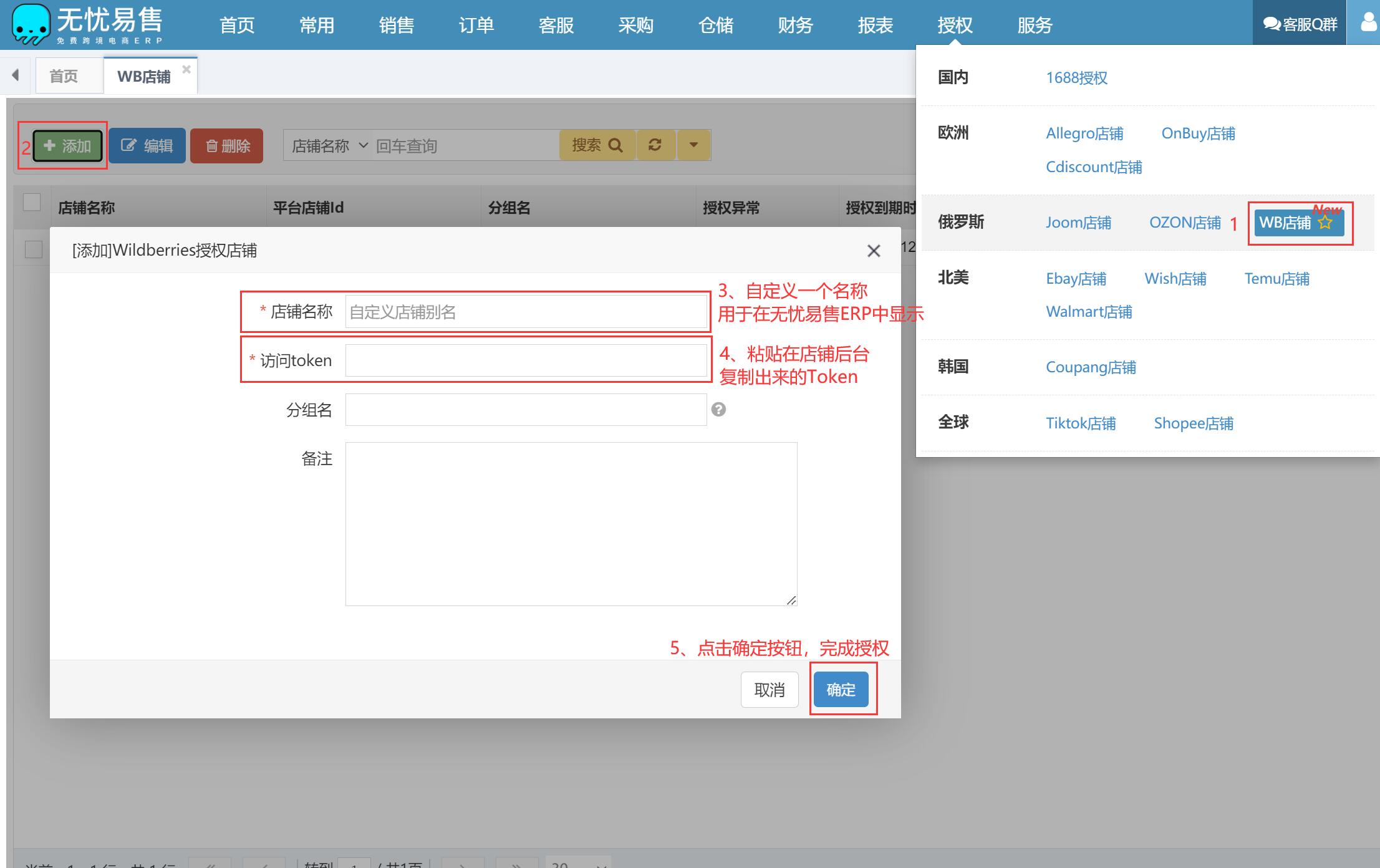Toggle the select-all header checkbox
Viewport: 1380px width, 868px height.
32,202
